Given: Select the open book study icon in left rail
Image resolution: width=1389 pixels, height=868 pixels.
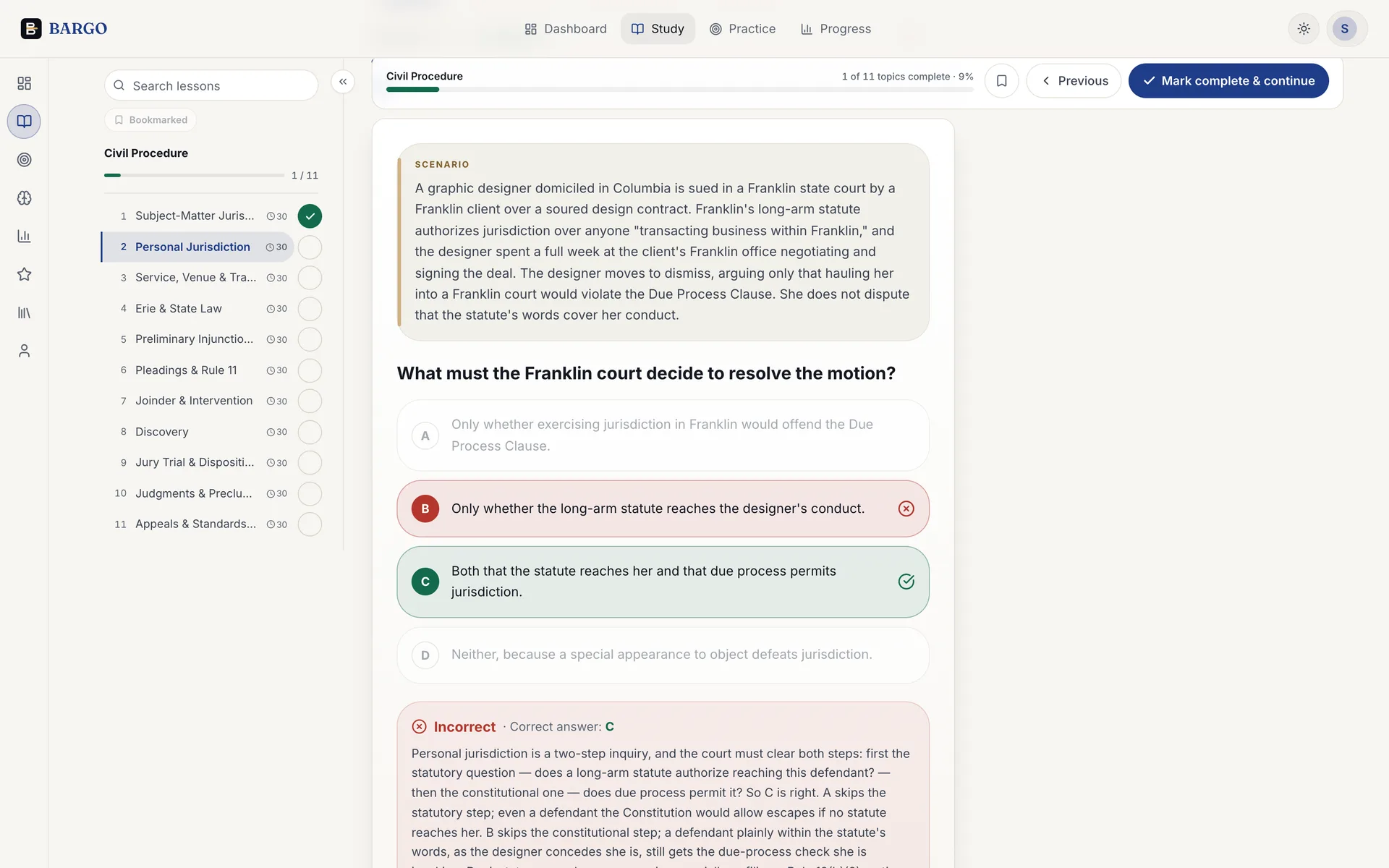Looking at the screenshot, I should [x=24, y=122].
